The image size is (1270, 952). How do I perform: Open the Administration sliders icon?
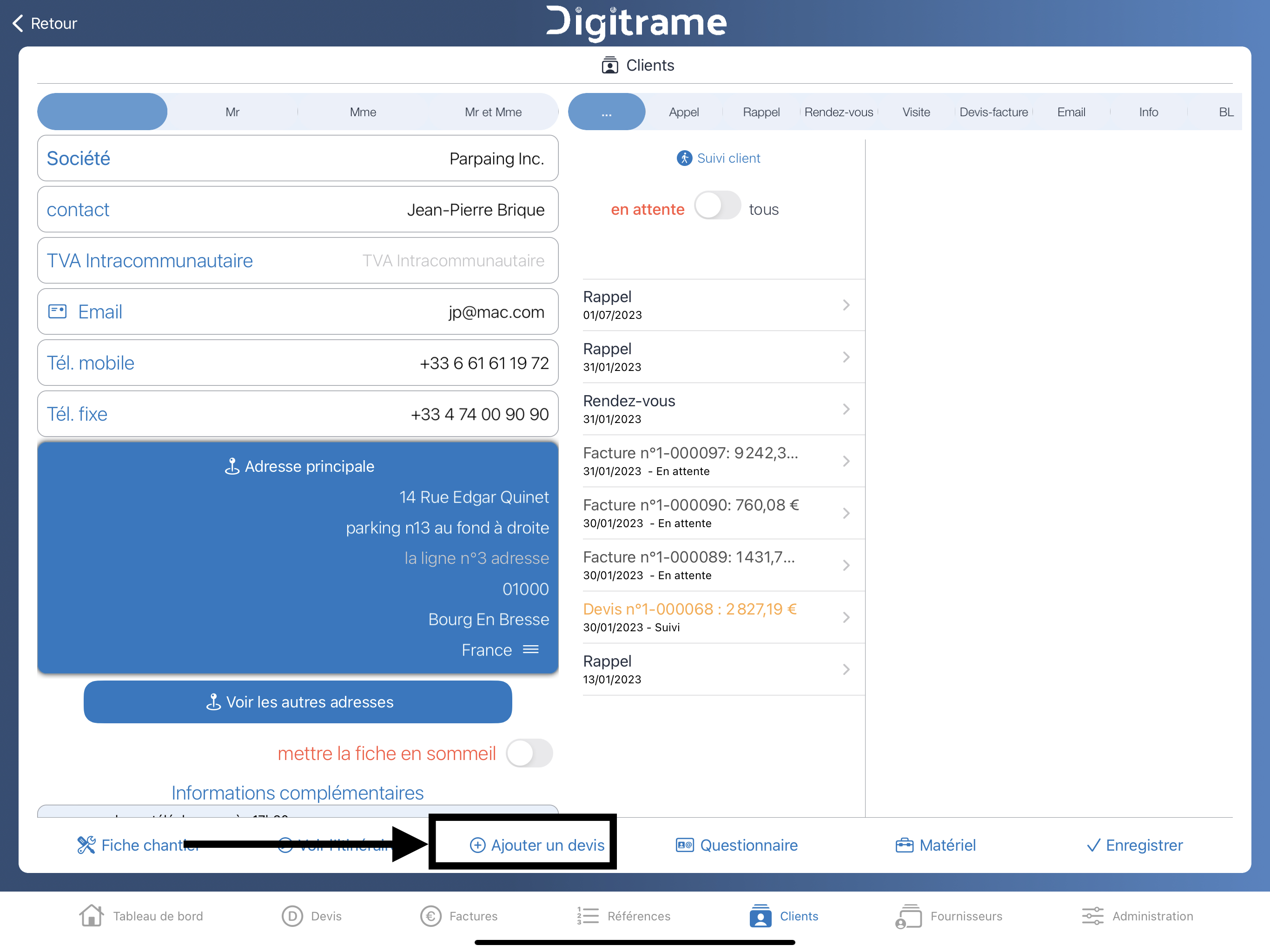[x=1092, y=916]
